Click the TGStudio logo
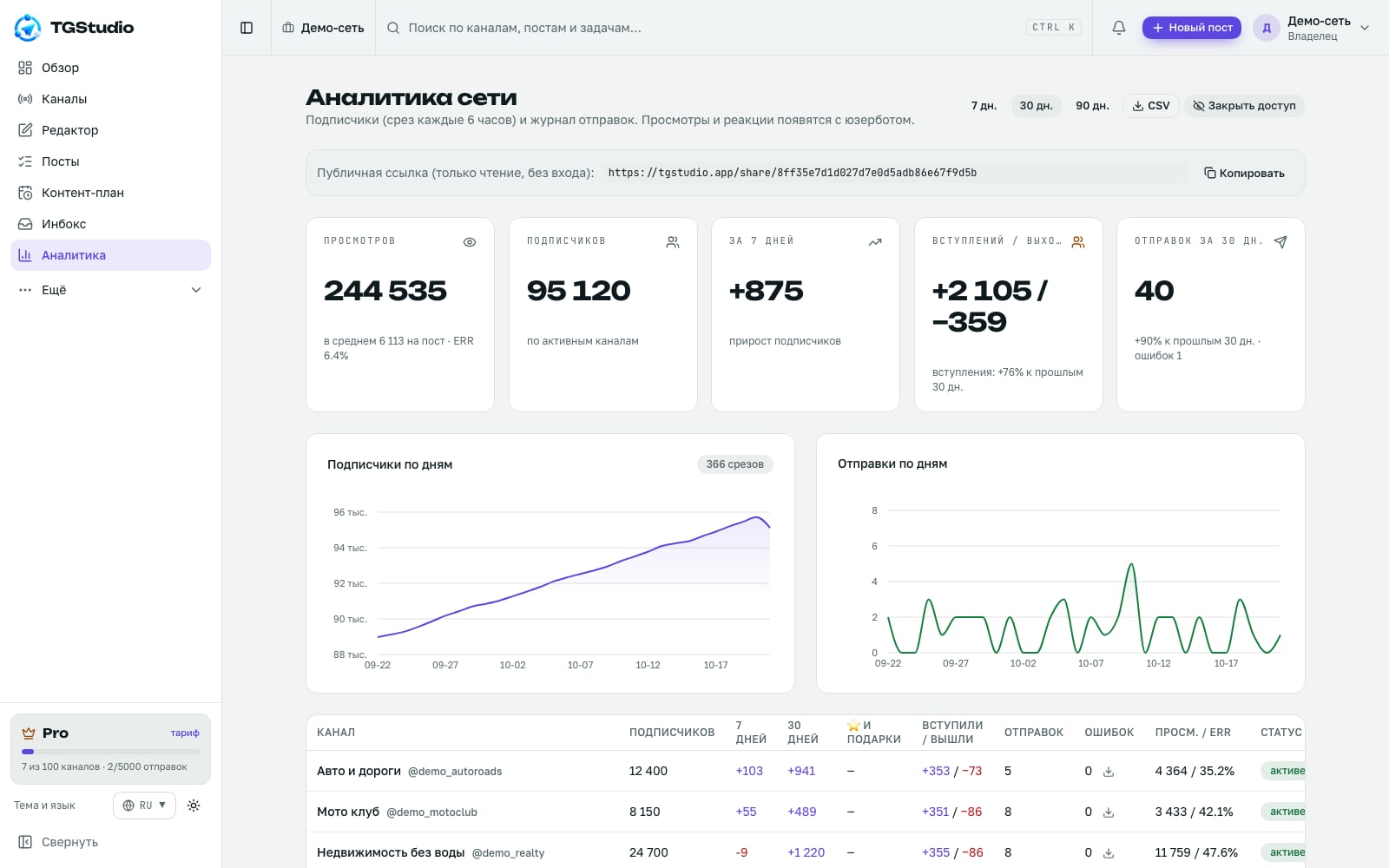 75,27
